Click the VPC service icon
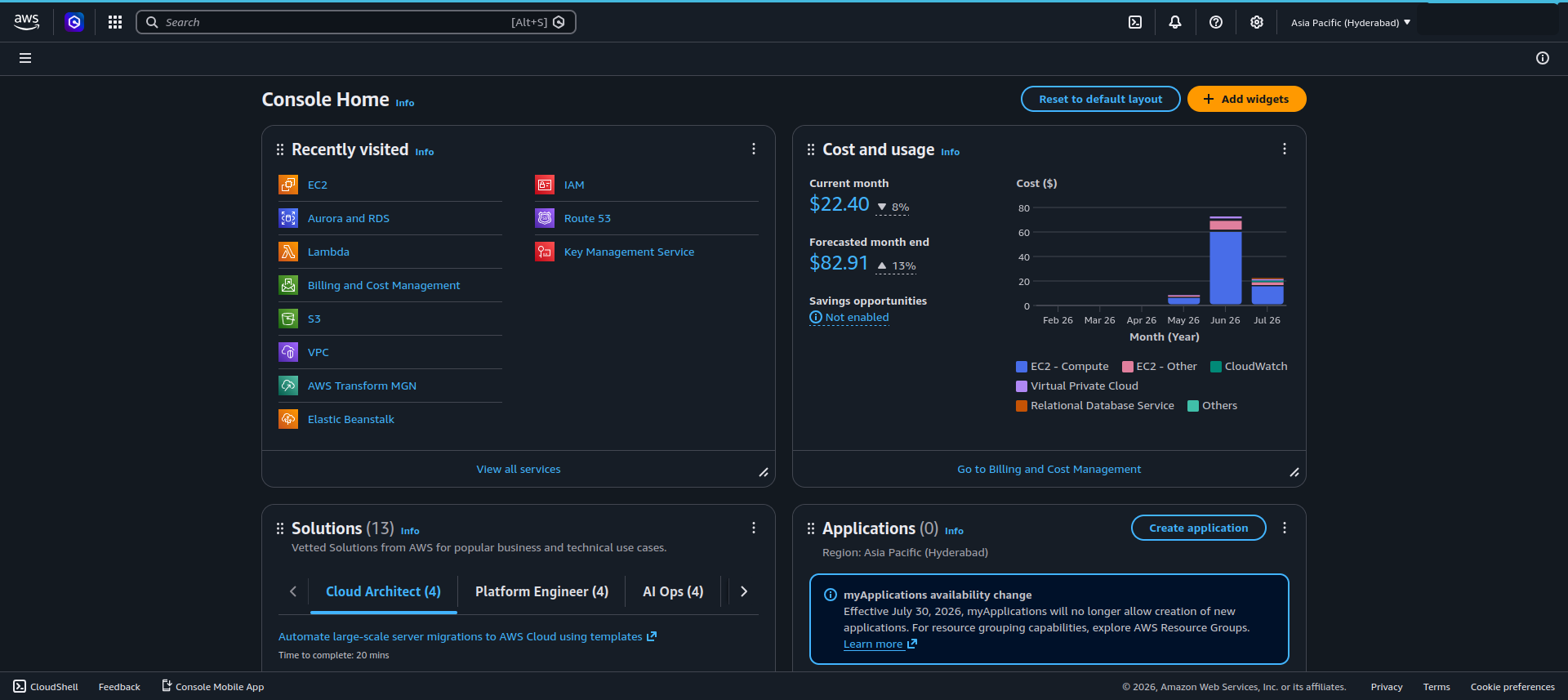Screen dimensions: 1568x700 [288, 352]
